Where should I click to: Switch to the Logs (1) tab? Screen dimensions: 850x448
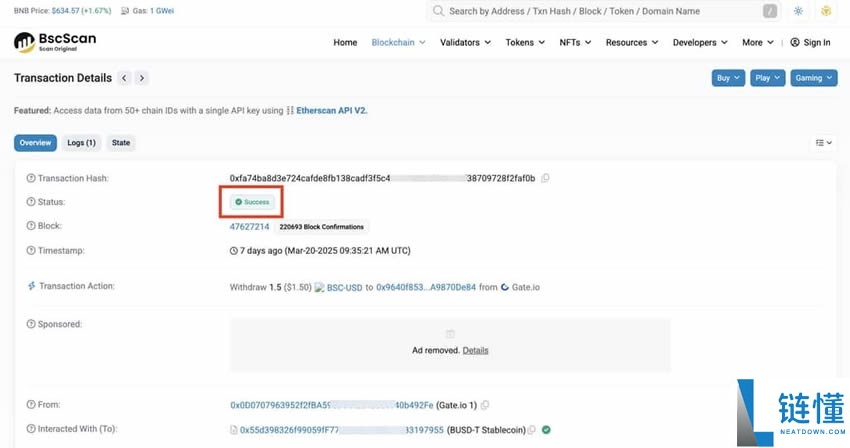click(x=81, y=143)
